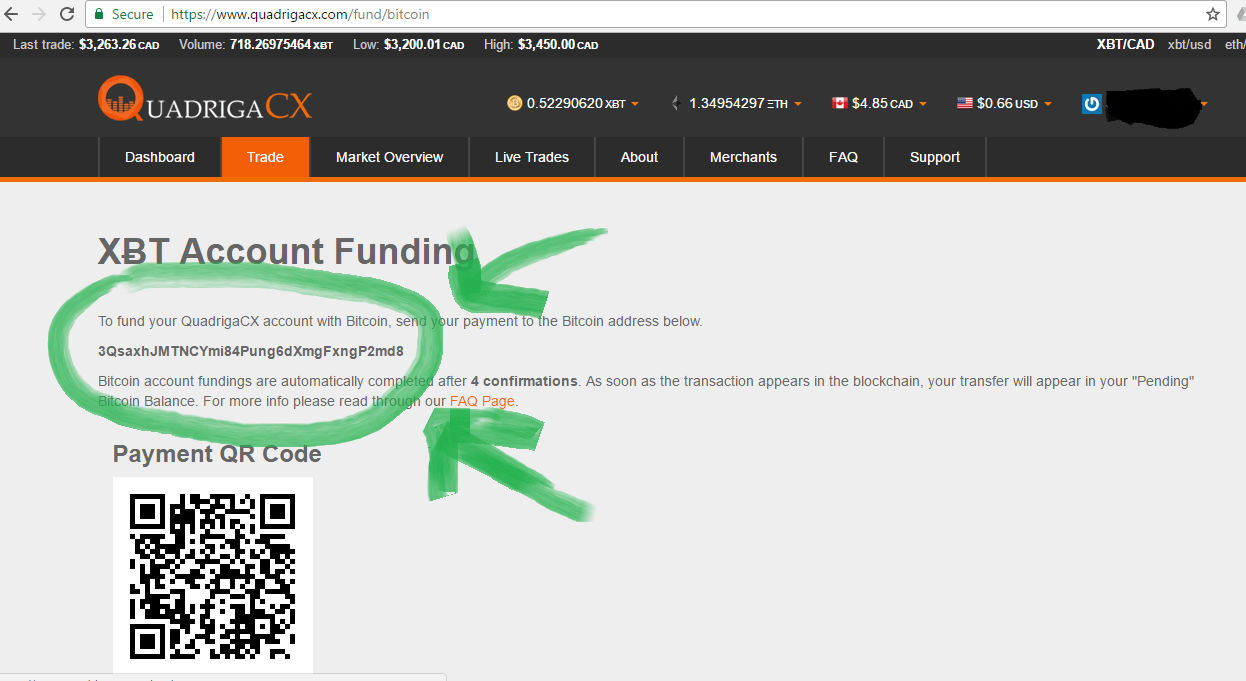Click the Payment QR Code heading
Viewport: 1246px width, 681px height.
tap(217, 454)
